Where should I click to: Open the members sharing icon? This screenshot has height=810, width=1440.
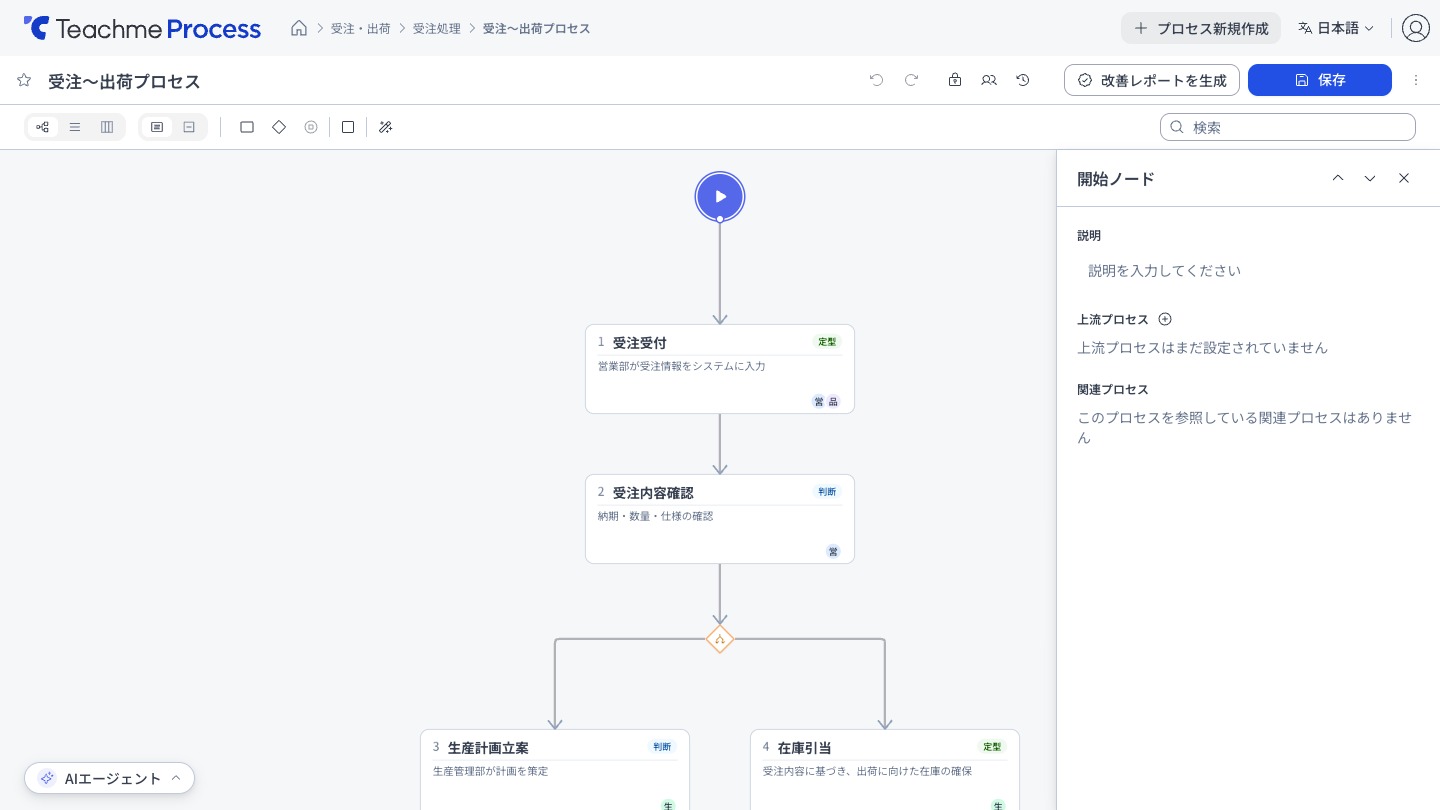click(989, 80)
